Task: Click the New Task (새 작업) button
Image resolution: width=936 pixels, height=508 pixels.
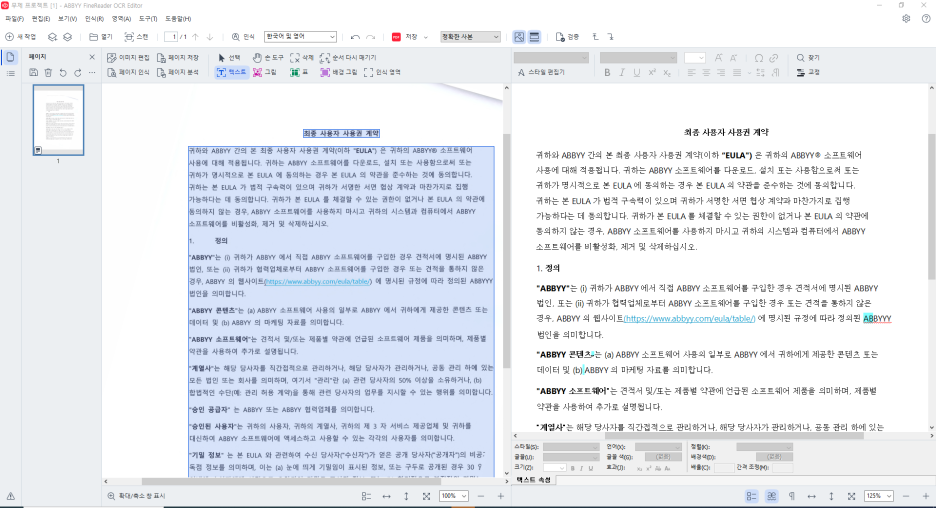Action: pyautogui.click(x=21, y=37)
